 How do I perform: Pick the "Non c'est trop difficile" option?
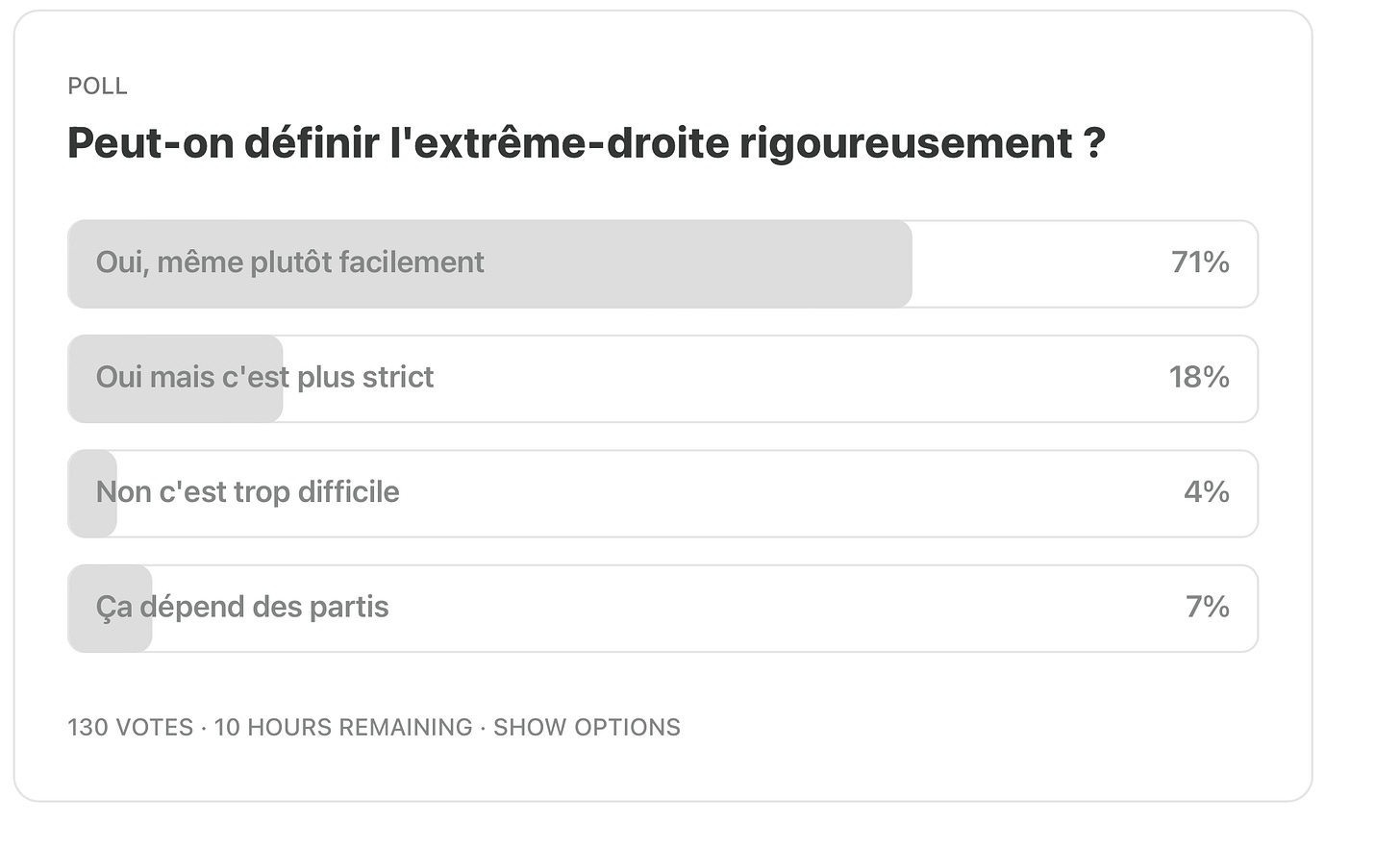(662, 493)
